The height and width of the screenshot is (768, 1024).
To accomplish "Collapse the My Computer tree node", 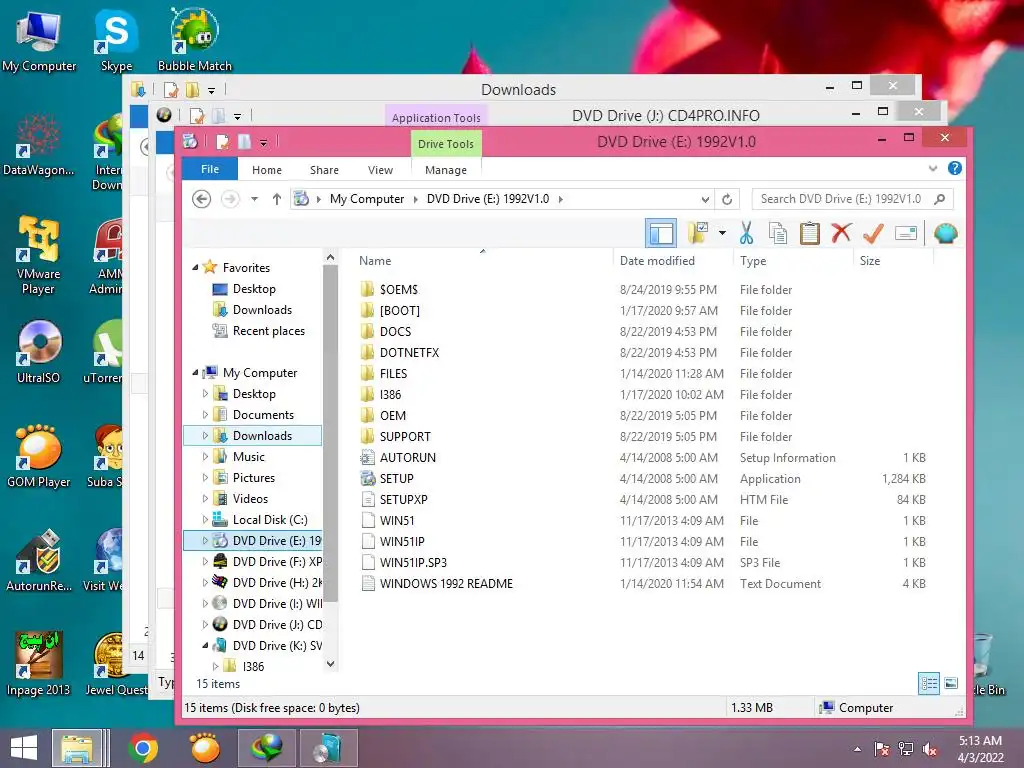I will point(195,372).
